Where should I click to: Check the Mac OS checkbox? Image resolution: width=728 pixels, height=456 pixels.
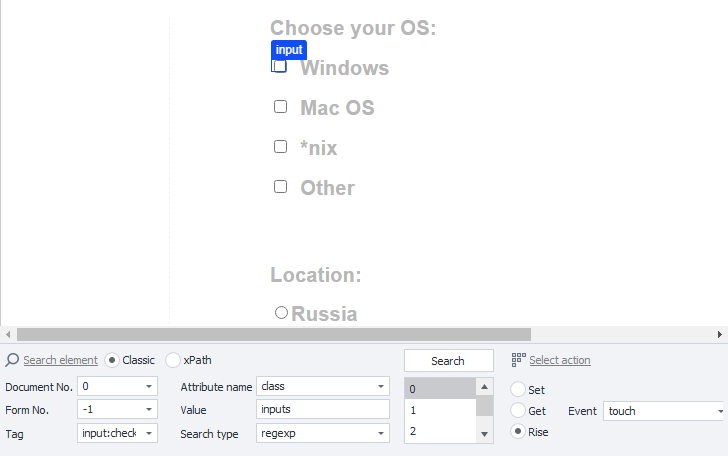pyautogui.click(x=280, y=107)
